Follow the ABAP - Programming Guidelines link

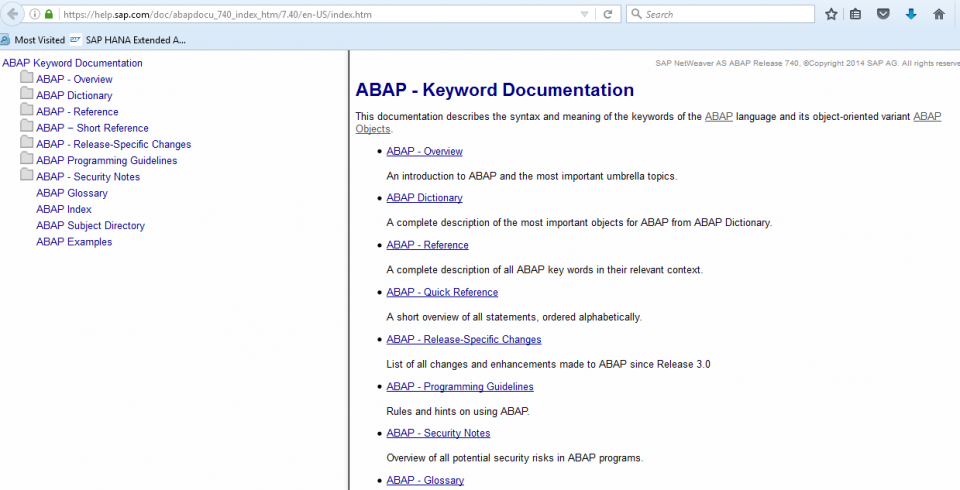[x=460, y=386]
